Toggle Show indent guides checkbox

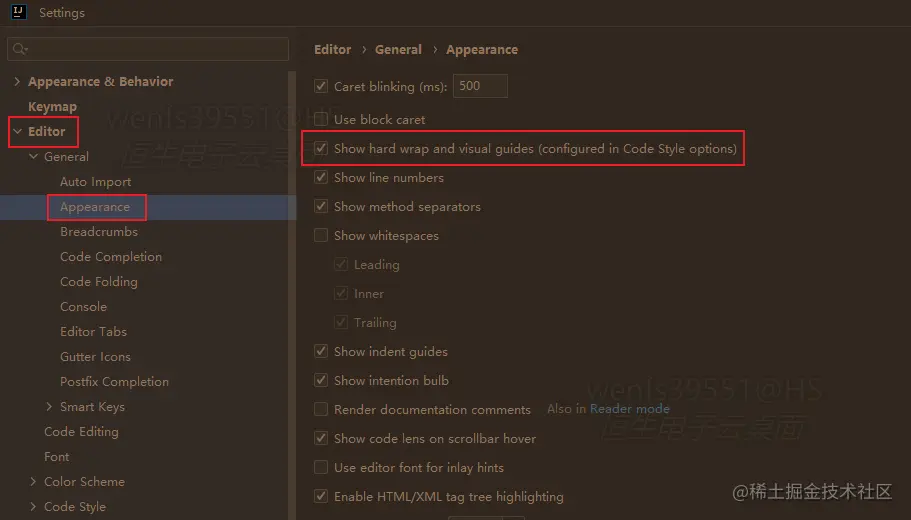pyautogui.click(x=321, y=352)
